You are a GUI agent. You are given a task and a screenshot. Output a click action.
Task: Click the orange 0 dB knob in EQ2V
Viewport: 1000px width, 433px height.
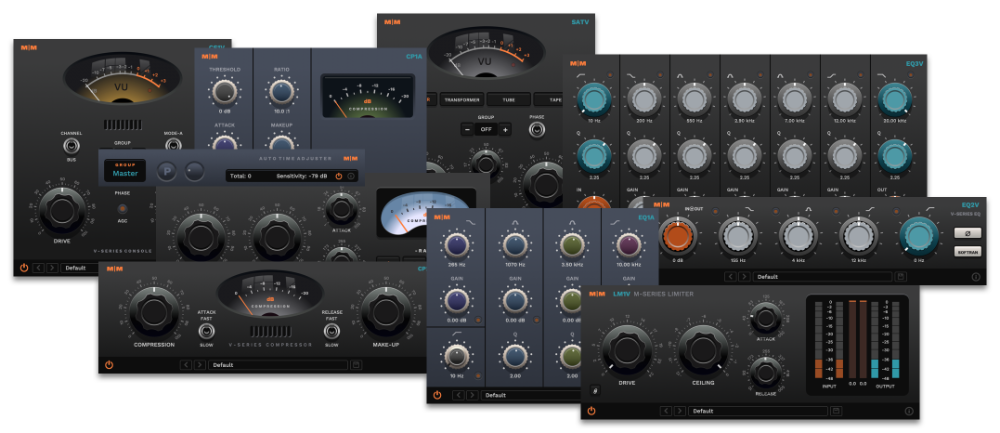pyautogui.click(x=678, y=234)
